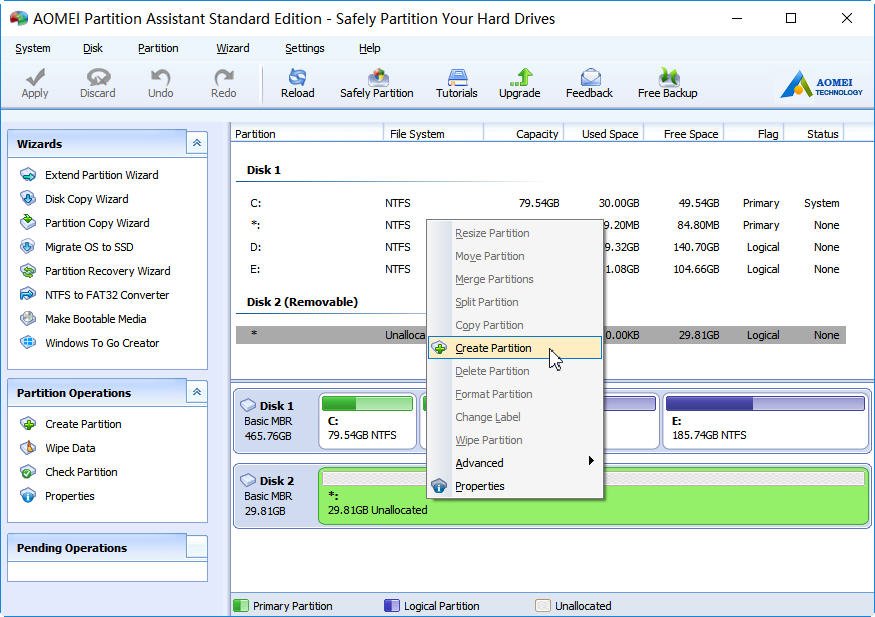875x617 pixels.
Task: Sort by the Flag column header
Action: point(754,134)
